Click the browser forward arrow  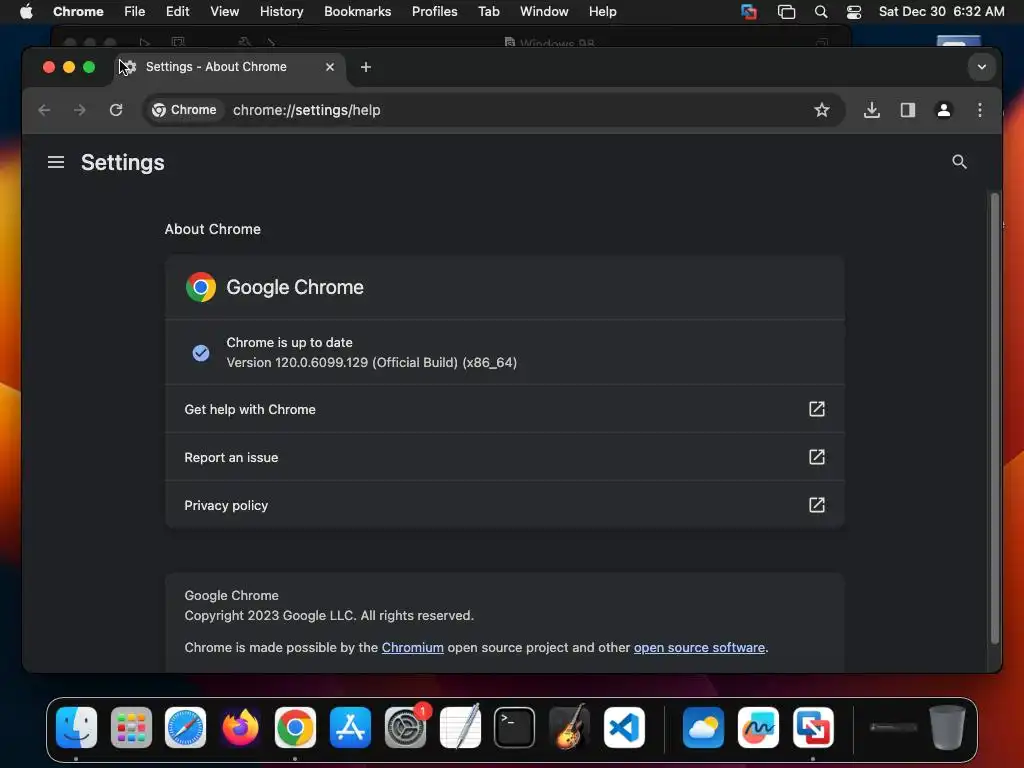tap(80, 110)
